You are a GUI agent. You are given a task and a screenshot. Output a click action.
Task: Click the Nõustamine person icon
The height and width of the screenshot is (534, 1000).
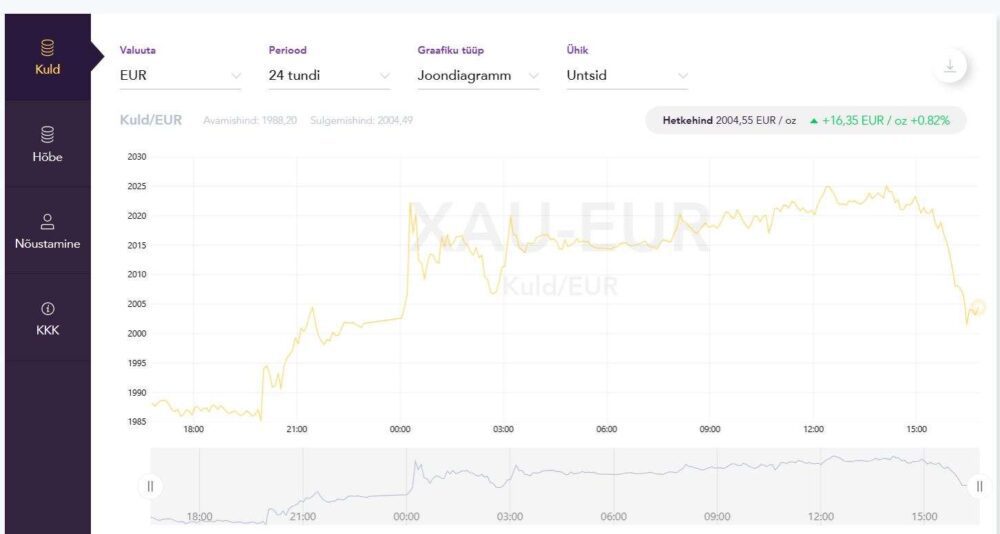[47, 221]
